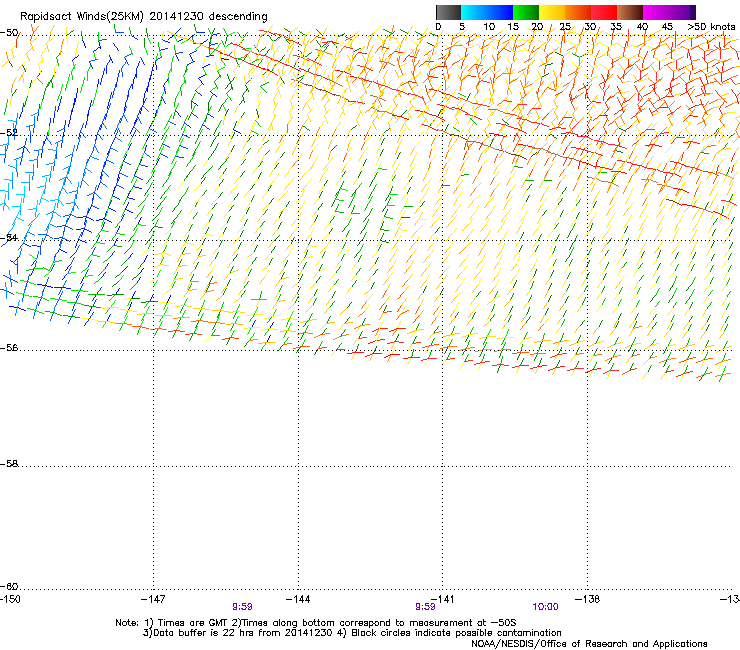Click the longitude label '-147'
Screen dimensions: 740x650
pos(153,599)
